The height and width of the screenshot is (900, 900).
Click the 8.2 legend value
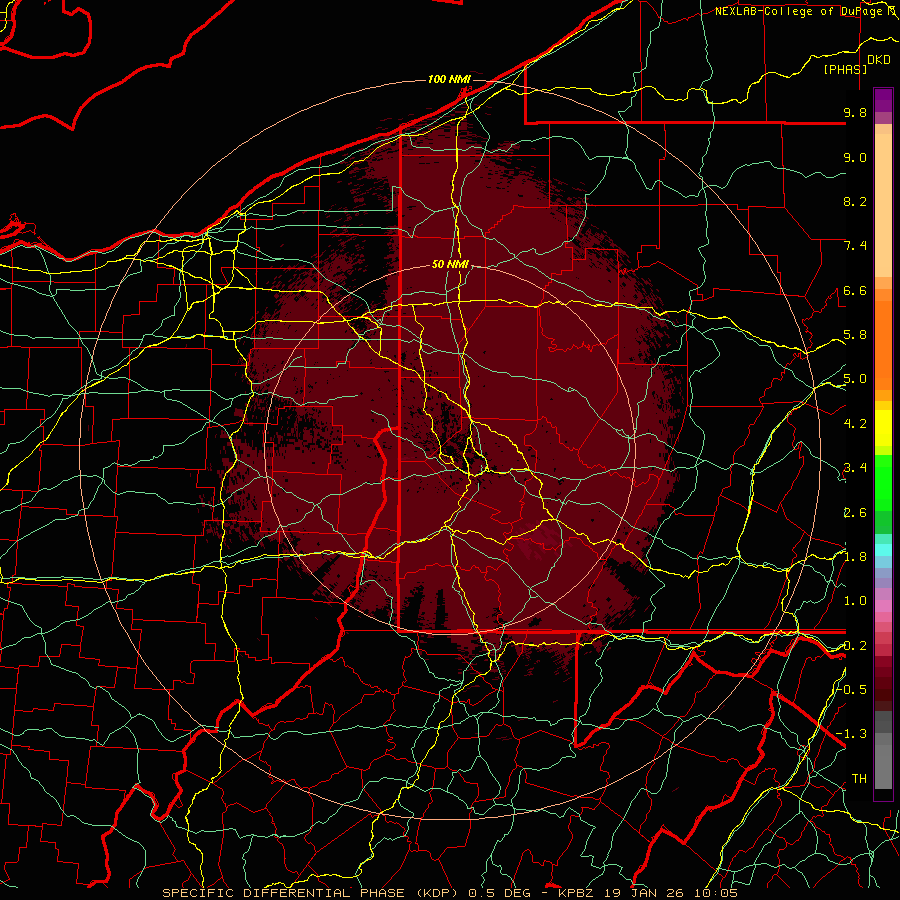pyautogui.click(x=855, y=201)
